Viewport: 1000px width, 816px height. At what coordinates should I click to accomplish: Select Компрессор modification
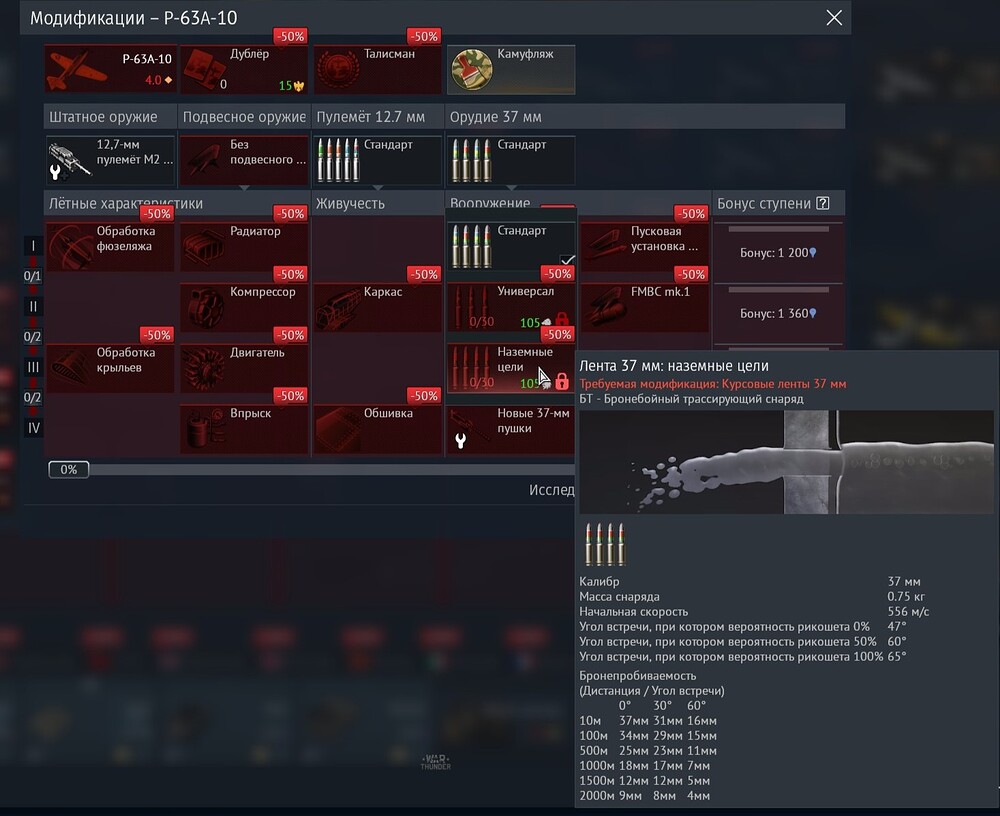point(244,307)
